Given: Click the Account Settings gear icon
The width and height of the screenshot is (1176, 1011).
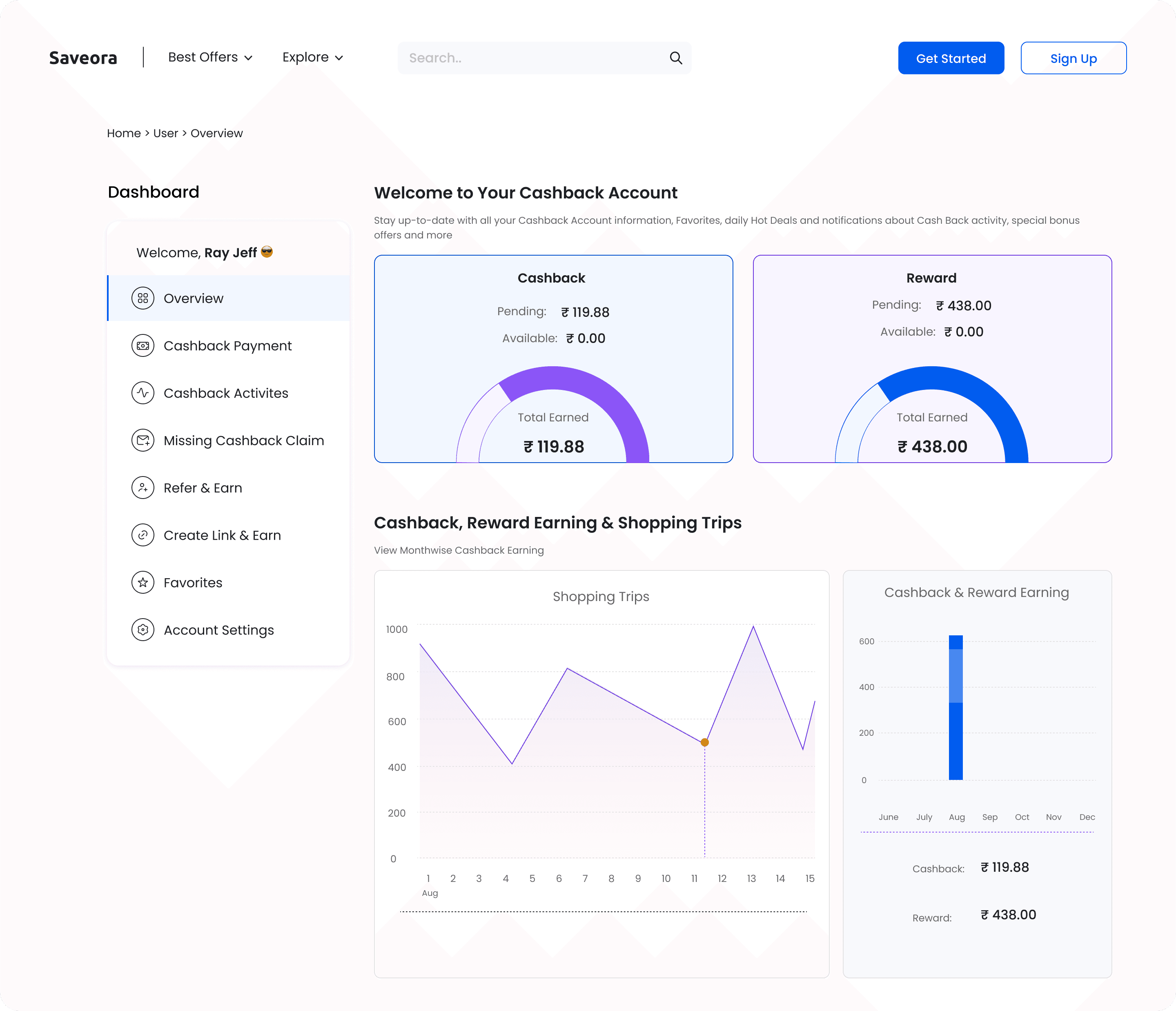Looking at the screenshot, I should [x=143, y=630].
